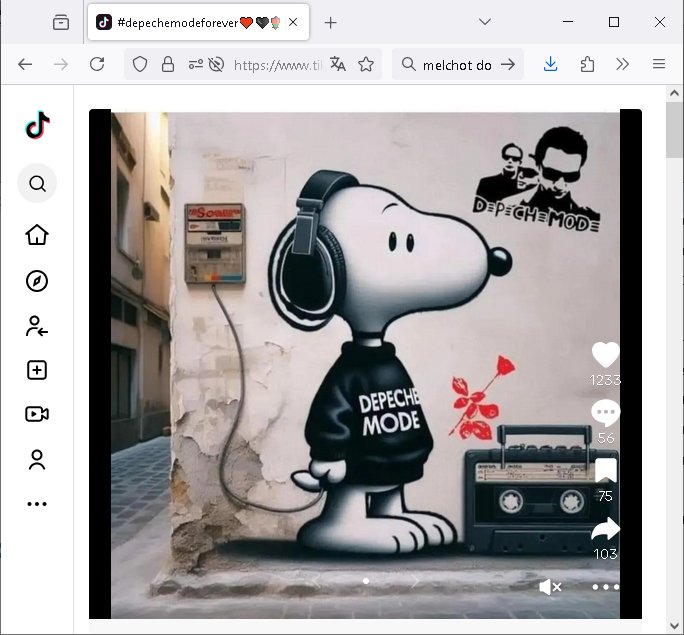This screenshot has width=684, height=635.
Task: Show site security padlock info
Action: coord(168,65)
